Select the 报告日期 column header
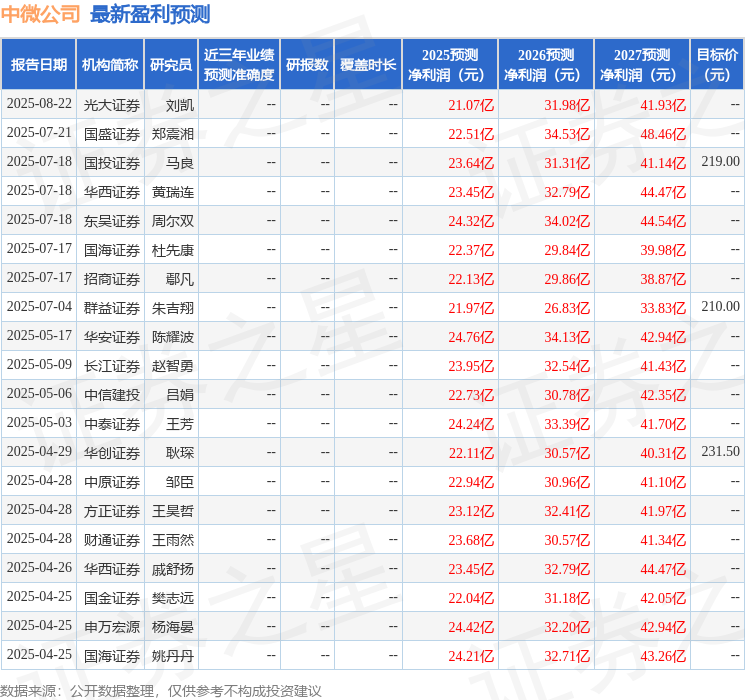 39,64
